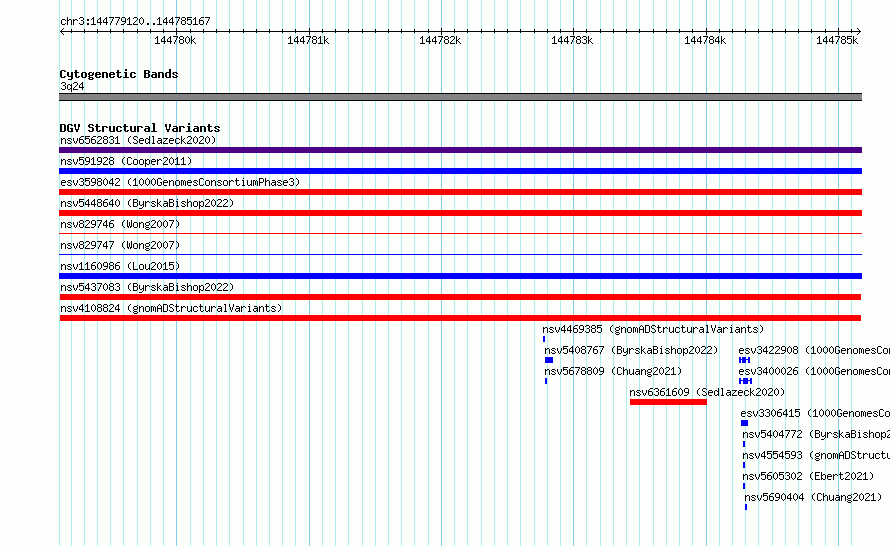Open the nsv5408767 (ByrskaBishop2022) label
This screenshot has width=890, height=546.
[x=631, y=350]
